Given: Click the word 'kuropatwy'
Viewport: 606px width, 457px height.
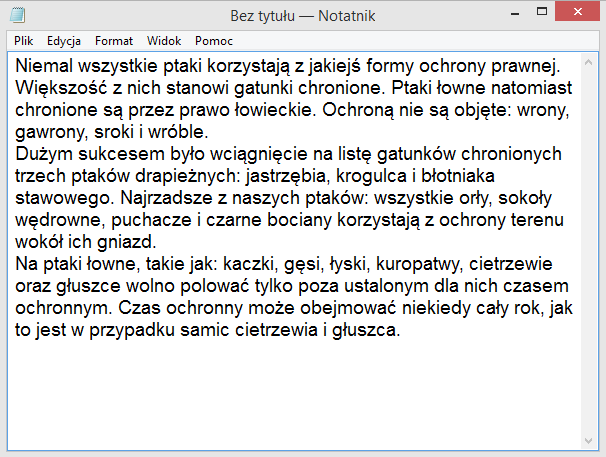Looking at the screenshot, I should click(x=419, y=264).
